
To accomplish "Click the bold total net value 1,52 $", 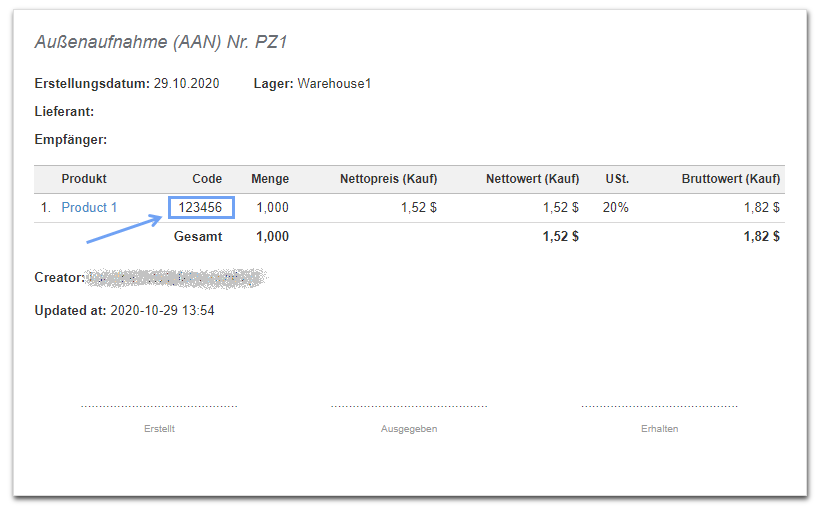I will pyautogui.click(x=561, y=236).
